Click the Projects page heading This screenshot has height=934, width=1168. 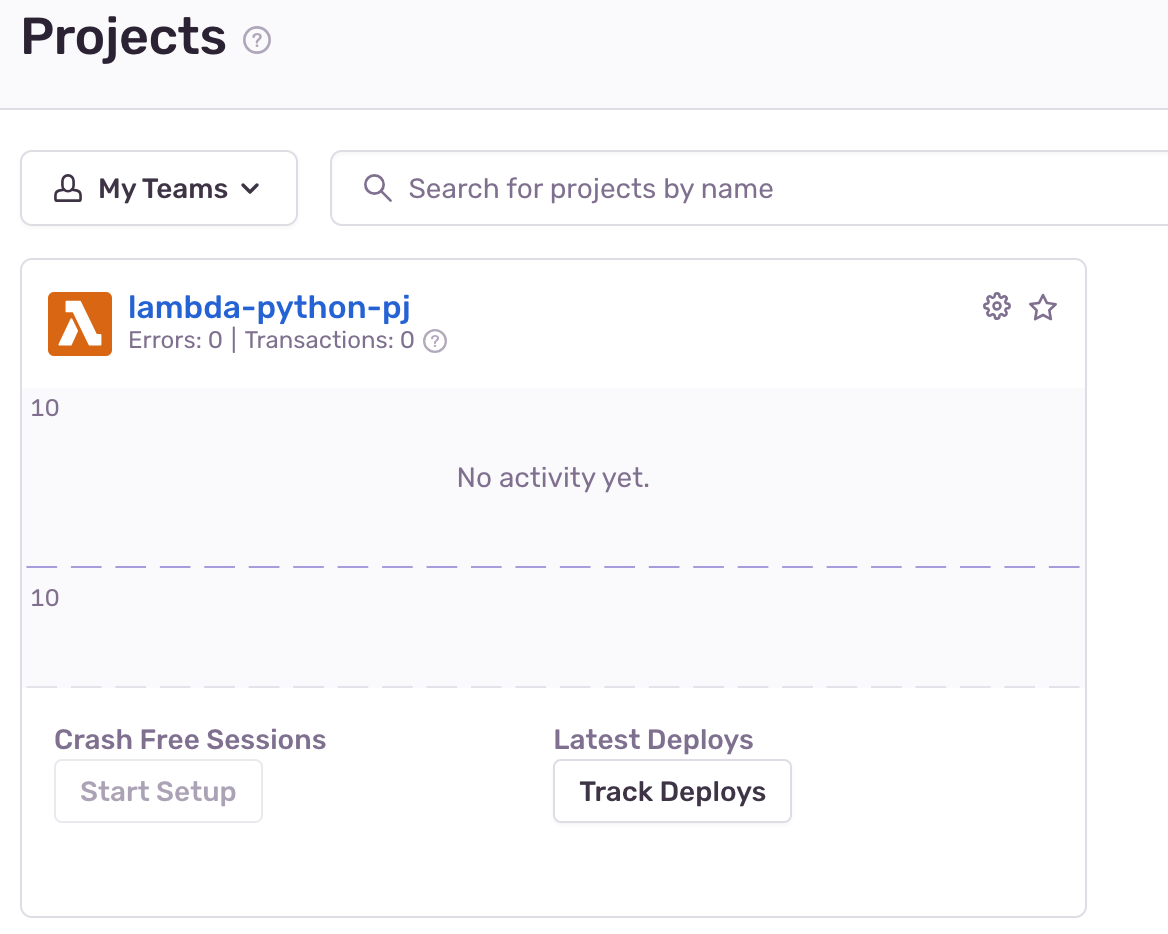click(123, 38)
